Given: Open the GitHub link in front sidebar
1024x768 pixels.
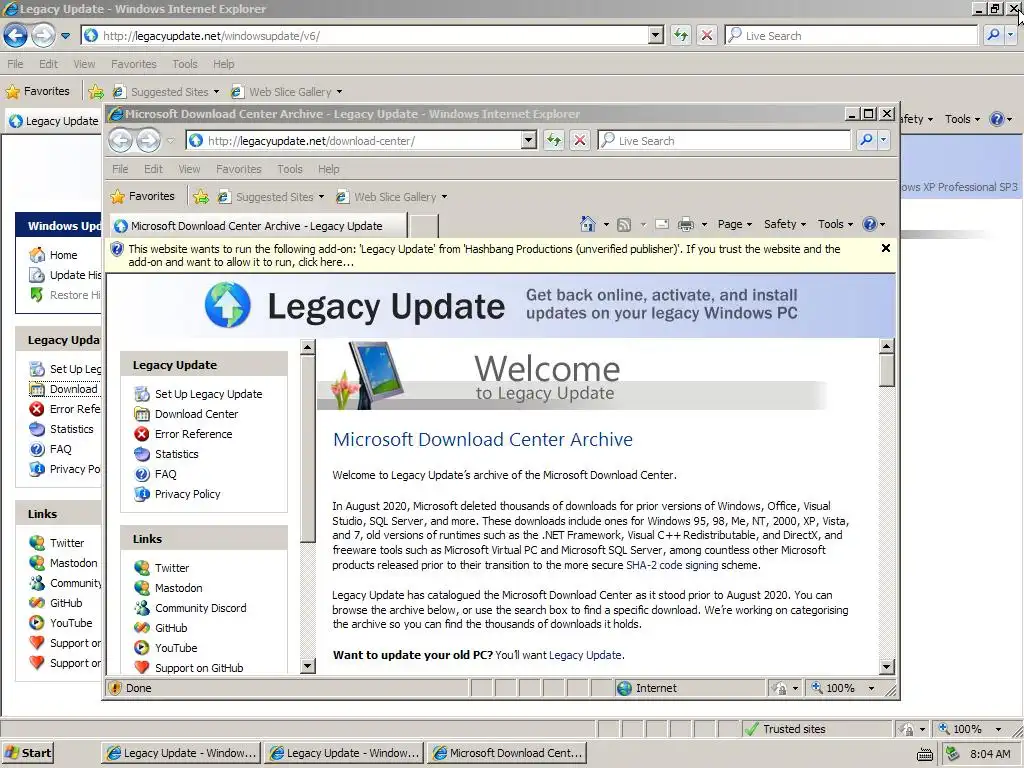Looking at the screenshot, I should click(x=171, y=628).
